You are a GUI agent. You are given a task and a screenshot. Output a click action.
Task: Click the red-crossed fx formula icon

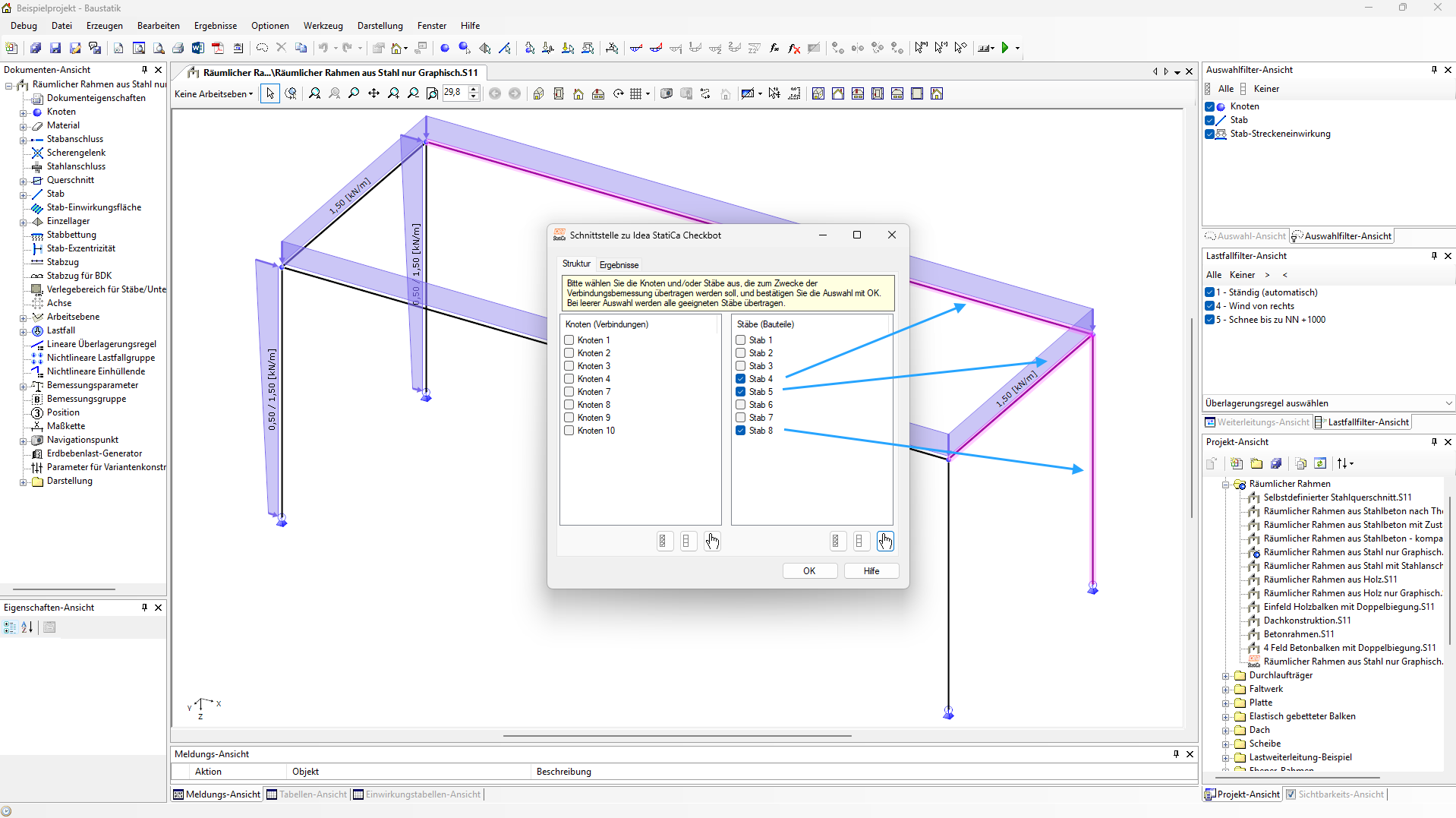(x=794, y=48)
